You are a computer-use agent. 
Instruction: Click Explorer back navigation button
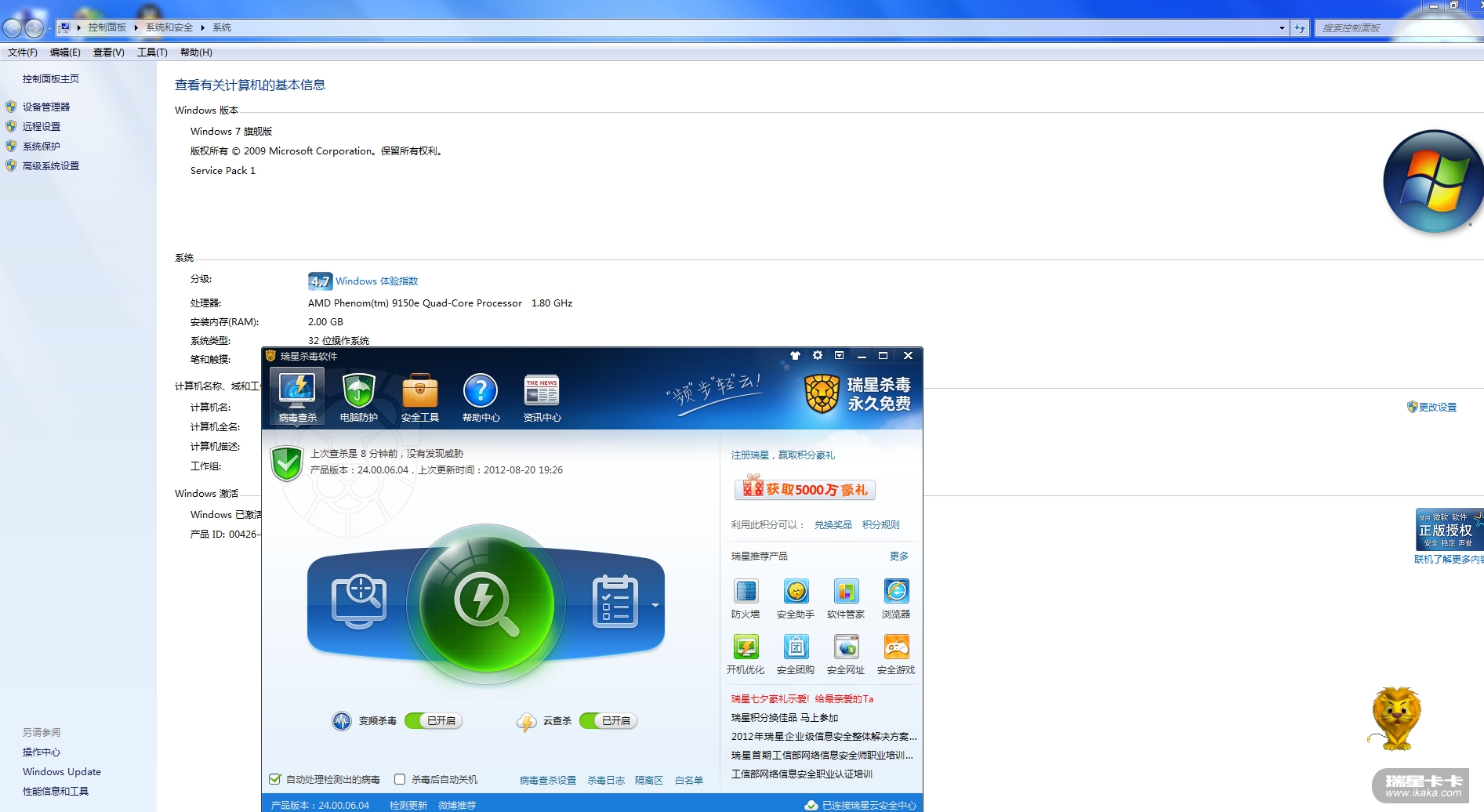coord(12,28)
